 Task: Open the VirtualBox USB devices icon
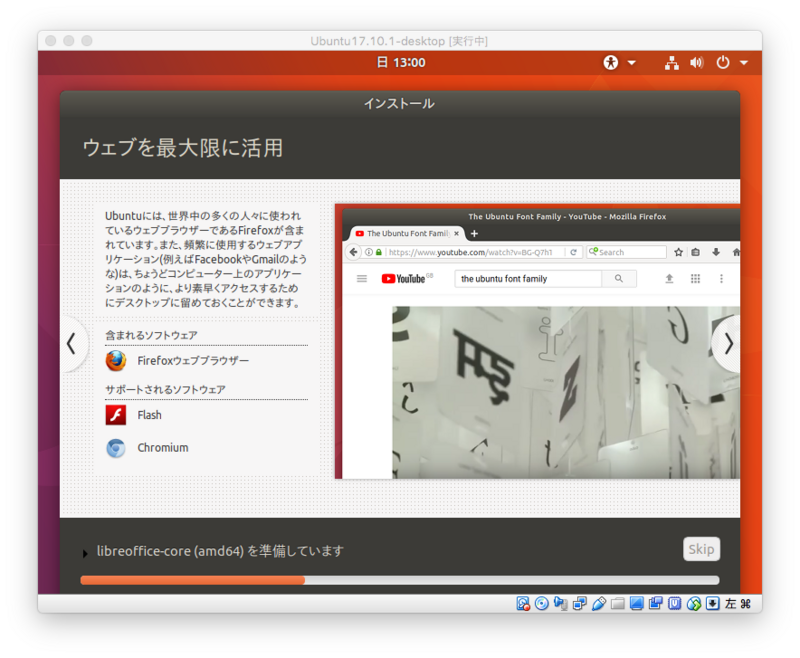pyautogui.click(x=599, y=604)
